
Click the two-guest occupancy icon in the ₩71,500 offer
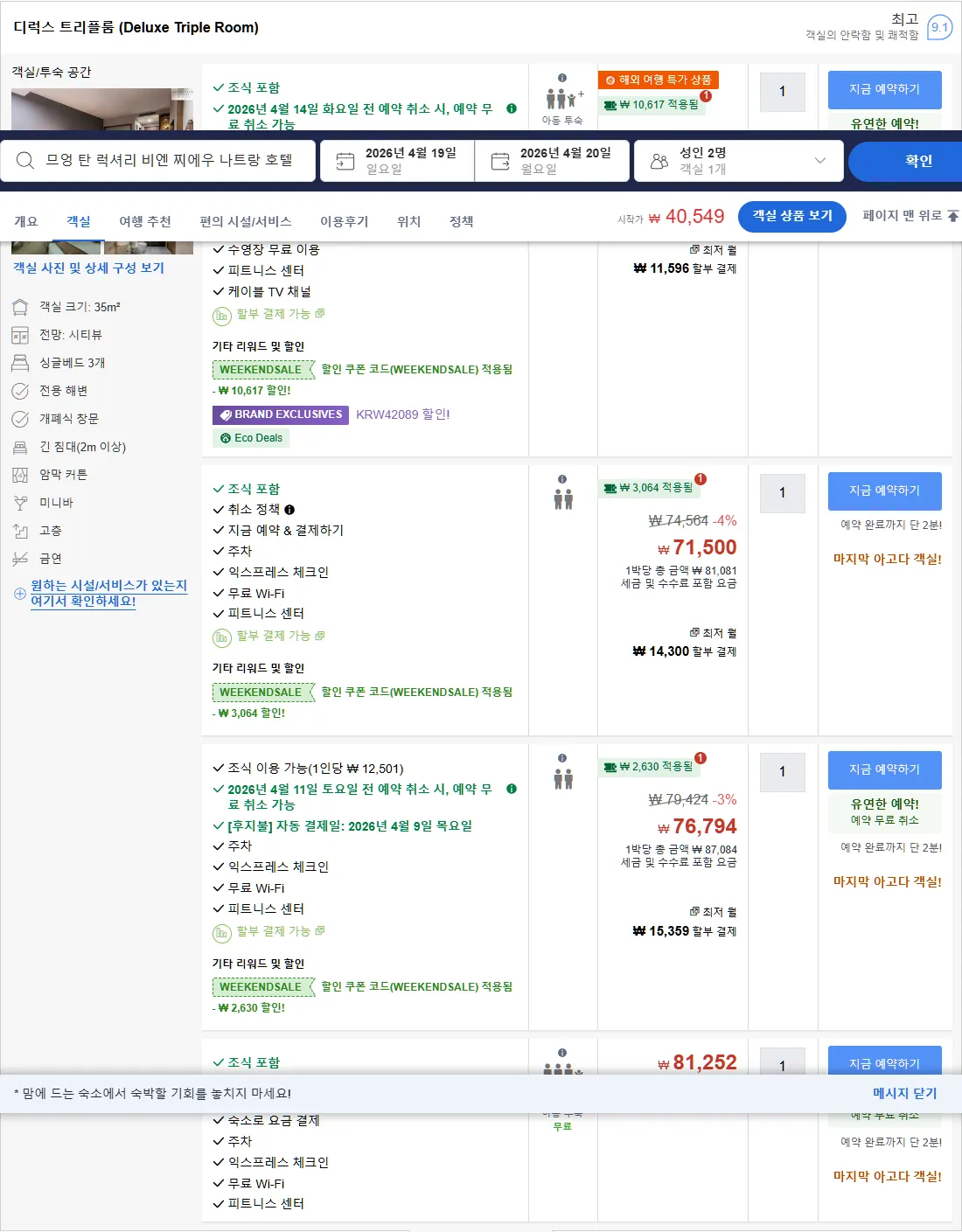coord(563,499)
